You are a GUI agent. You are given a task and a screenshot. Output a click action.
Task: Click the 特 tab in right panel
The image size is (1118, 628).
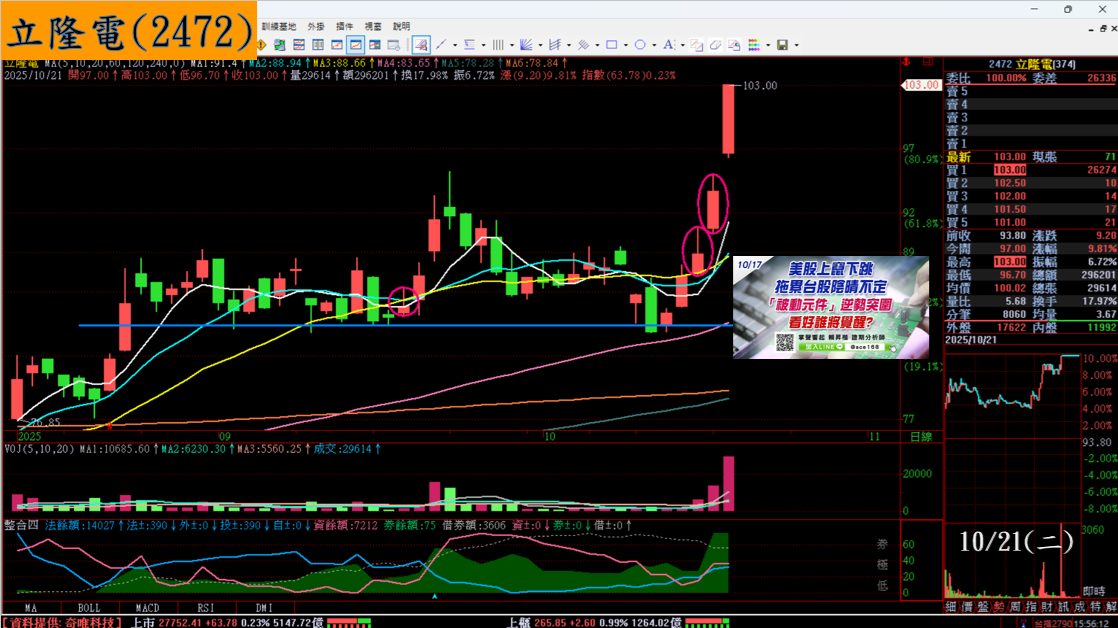pos(1096,607)
